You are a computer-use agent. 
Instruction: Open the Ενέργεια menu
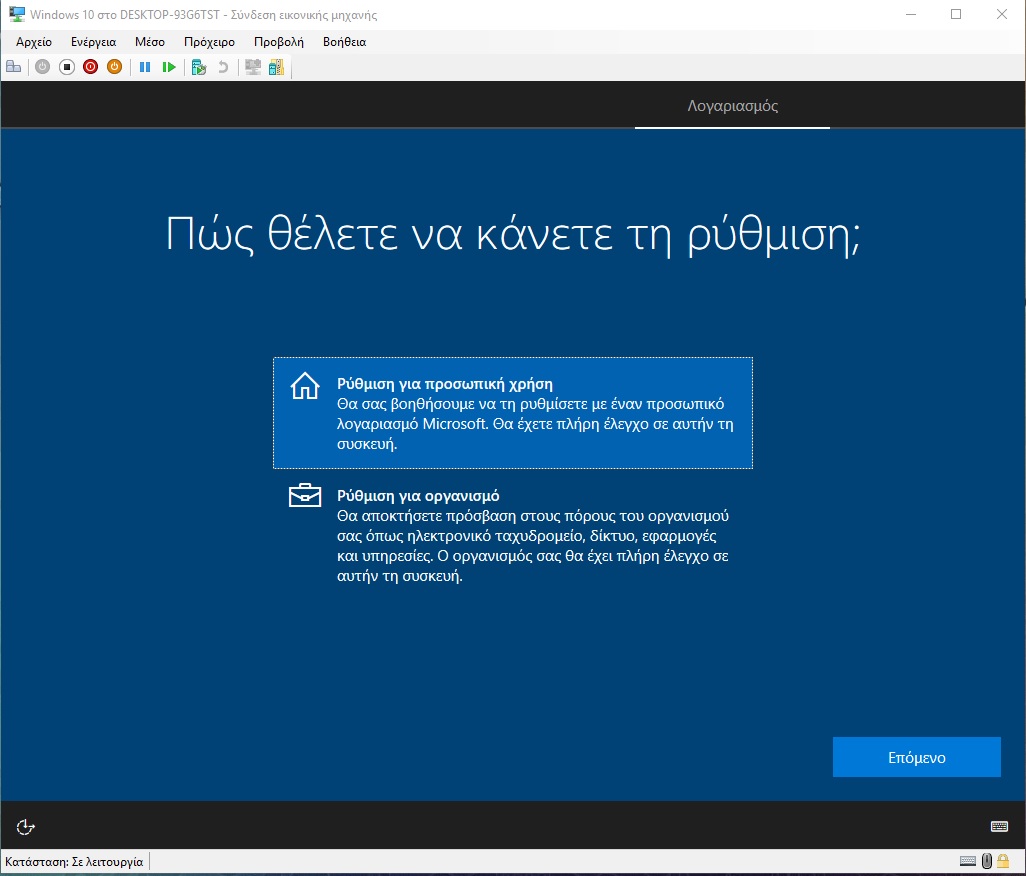coord(94,42)
